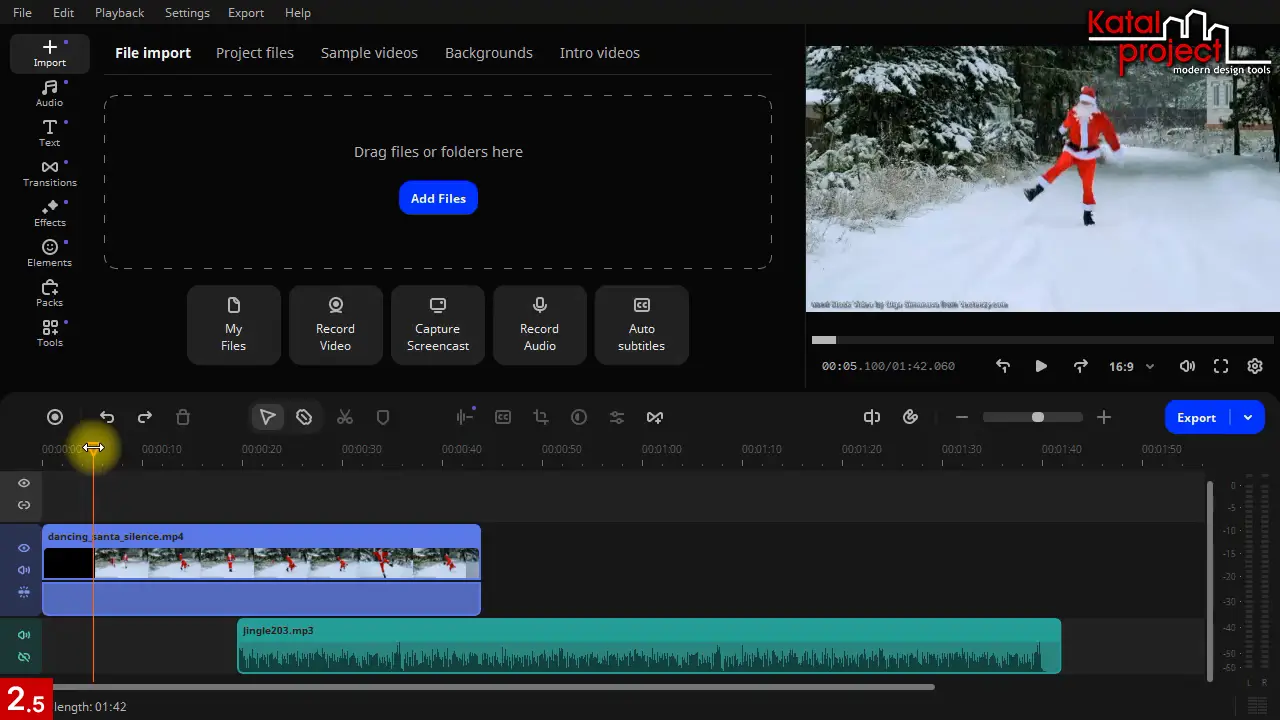1280x720 pixels.
Task: Switch to the Sample videos tab
Action: coord(369,53)
